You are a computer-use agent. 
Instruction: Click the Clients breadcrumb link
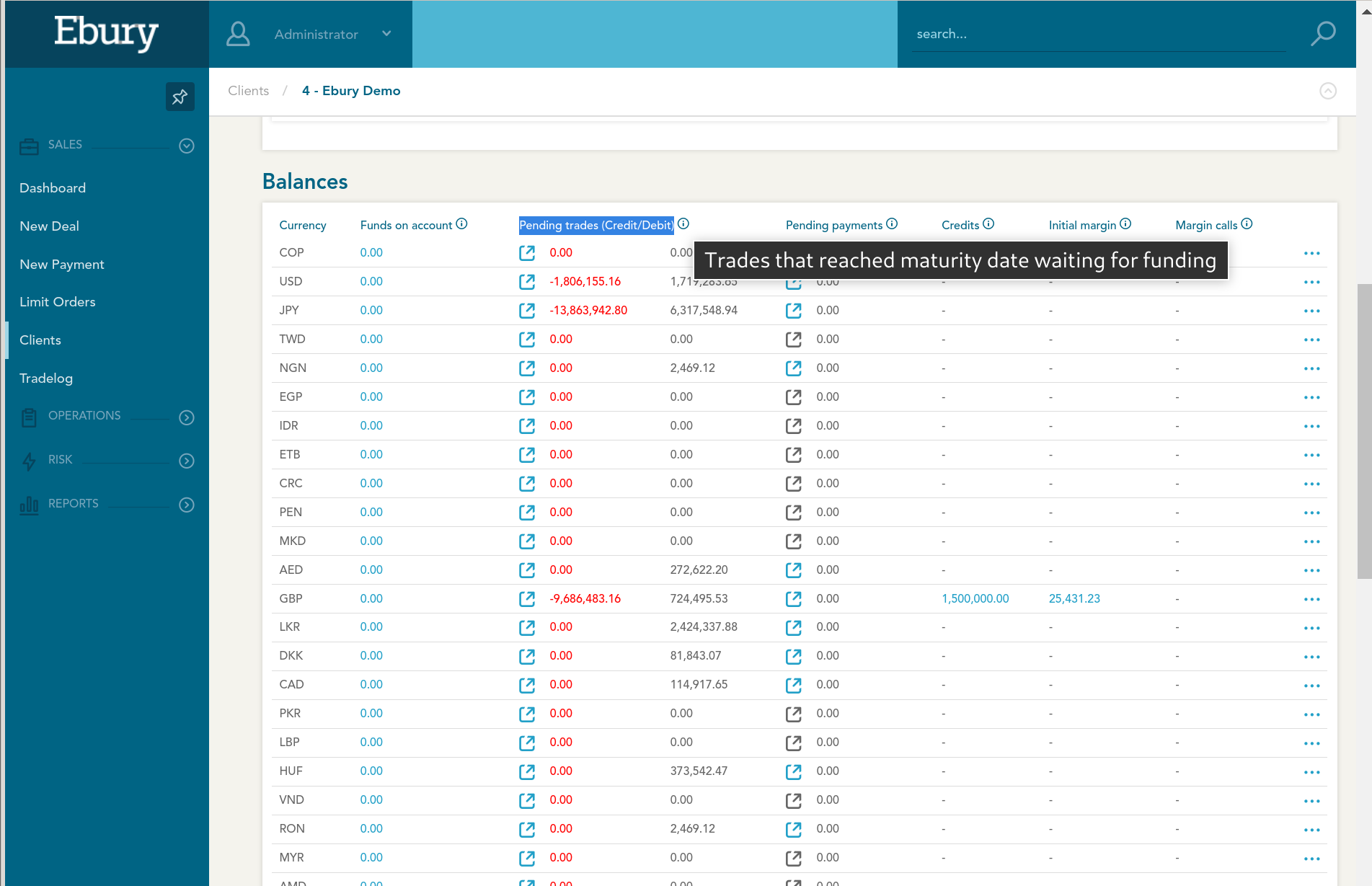click(x=249, y=91)
